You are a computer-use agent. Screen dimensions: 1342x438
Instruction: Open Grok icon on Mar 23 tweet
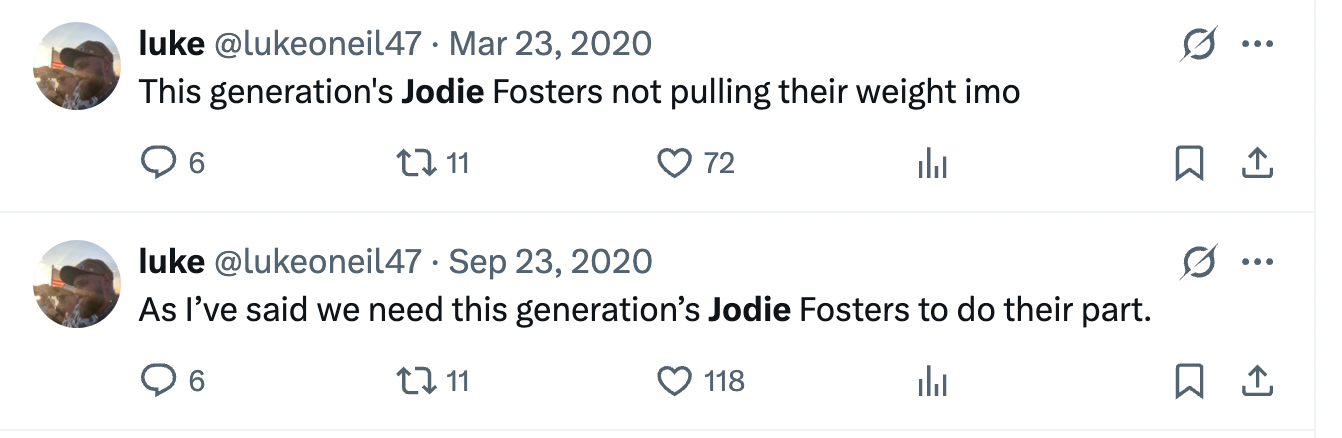(x=1195, y=45)
